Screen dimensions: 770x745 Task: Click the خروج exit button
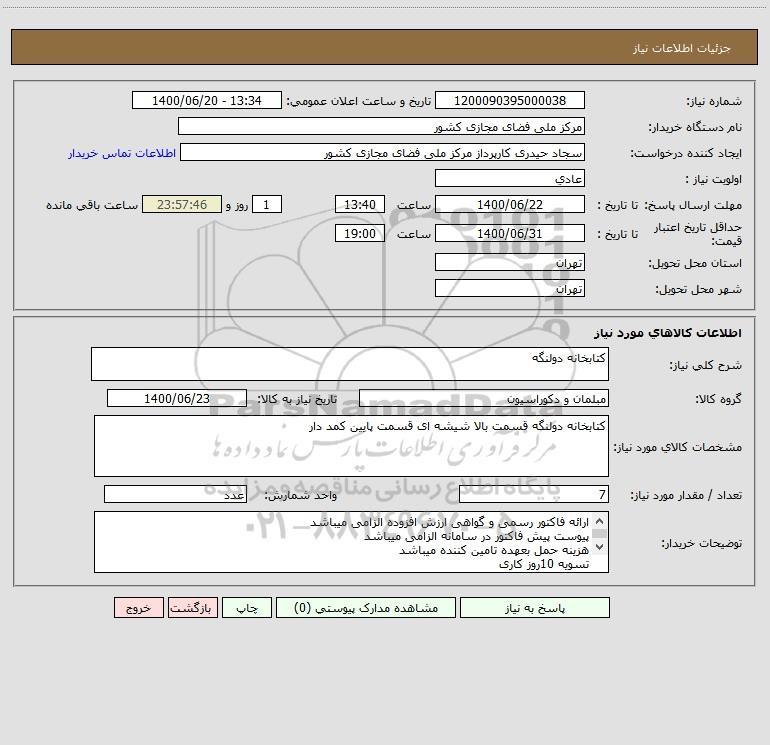(x=138, y=607)
